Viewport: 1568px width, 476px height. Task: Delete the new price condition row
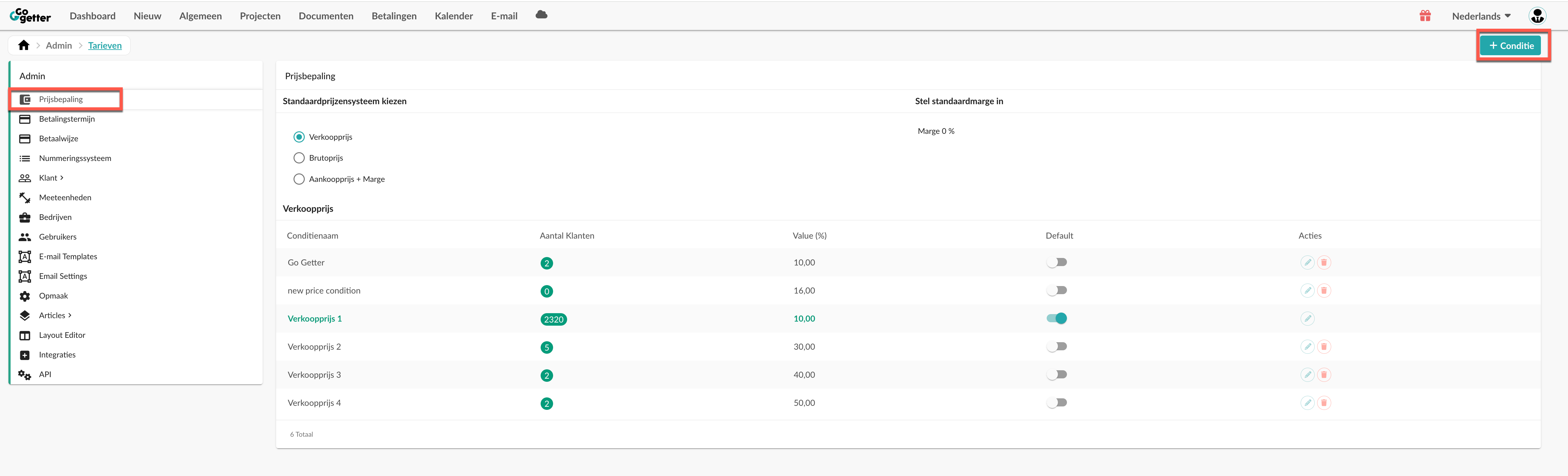(1323, 291)
